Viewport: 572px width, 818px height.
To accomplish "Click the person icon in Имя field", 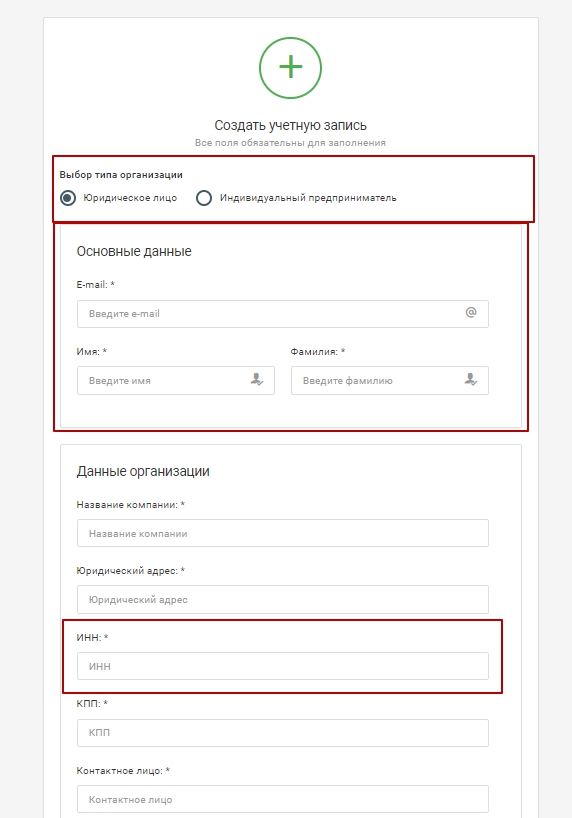I will coord(256,379).
